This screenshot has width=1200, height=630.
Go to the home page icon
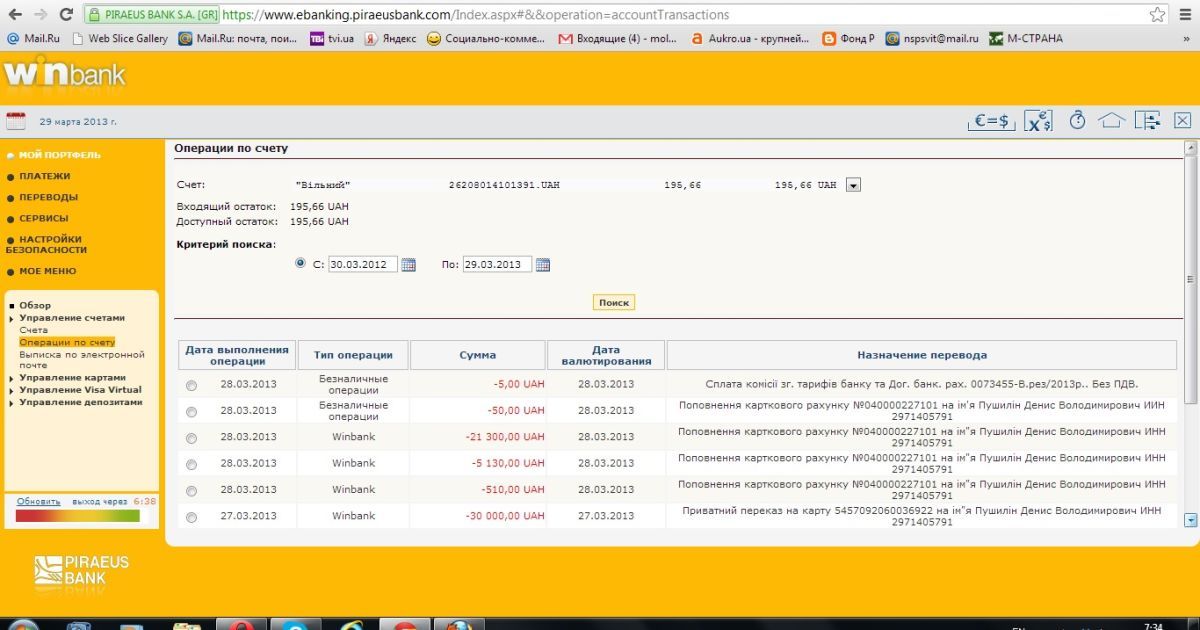click(x=1111, y=121)
